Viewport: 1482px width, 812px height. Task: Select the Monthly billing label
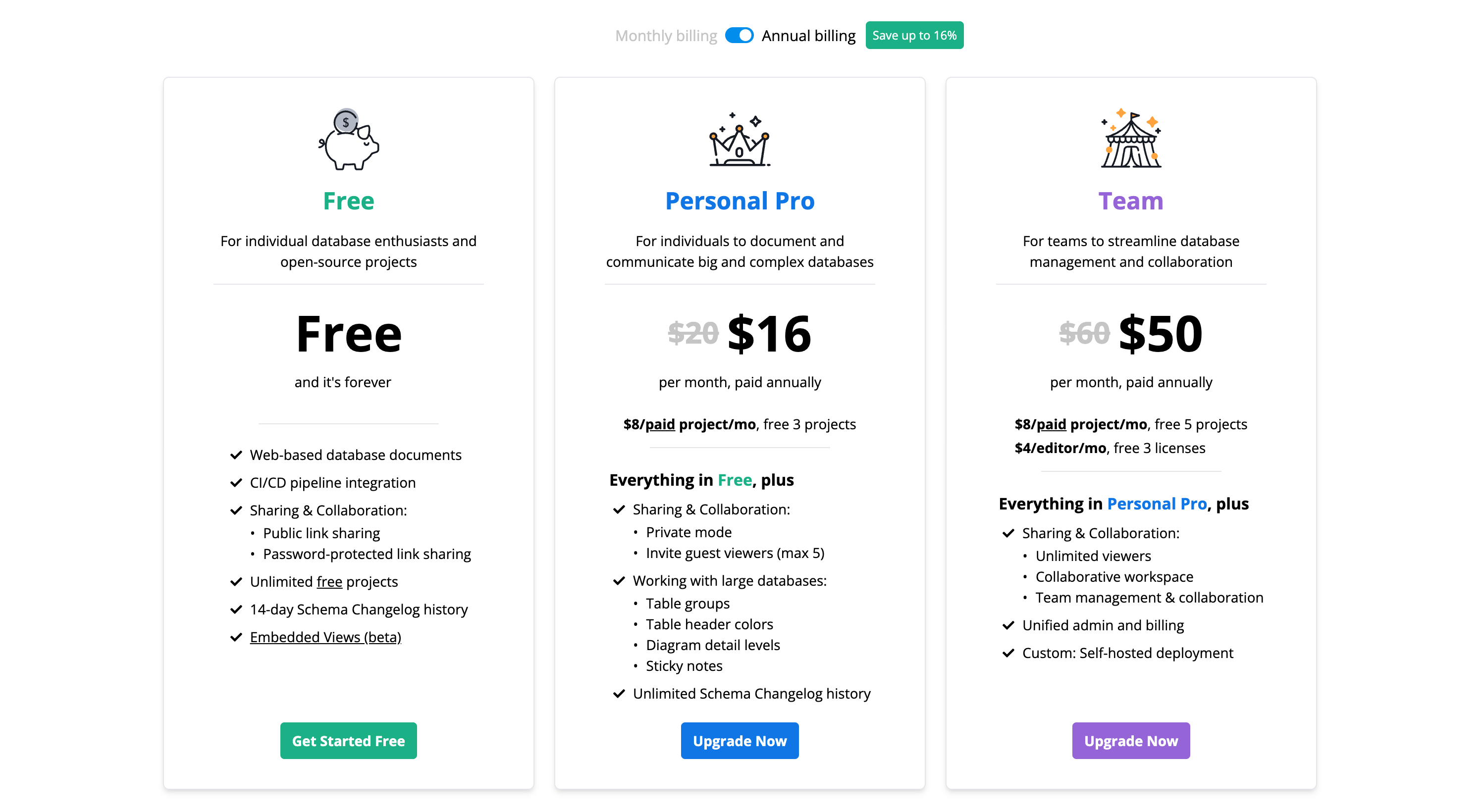pyautogui.click(x=666, y=36)
